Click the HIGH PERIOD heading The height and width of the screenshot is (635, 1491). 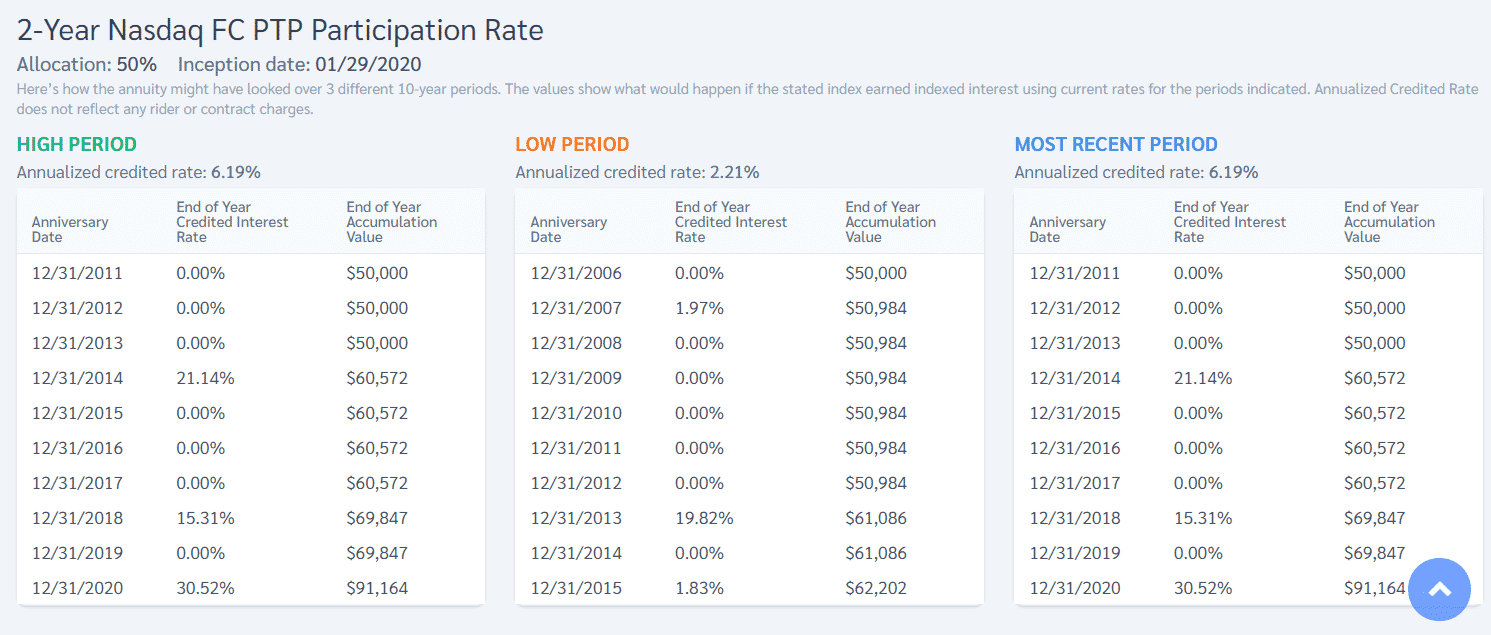pyautogui.click(x=77, y=144)
